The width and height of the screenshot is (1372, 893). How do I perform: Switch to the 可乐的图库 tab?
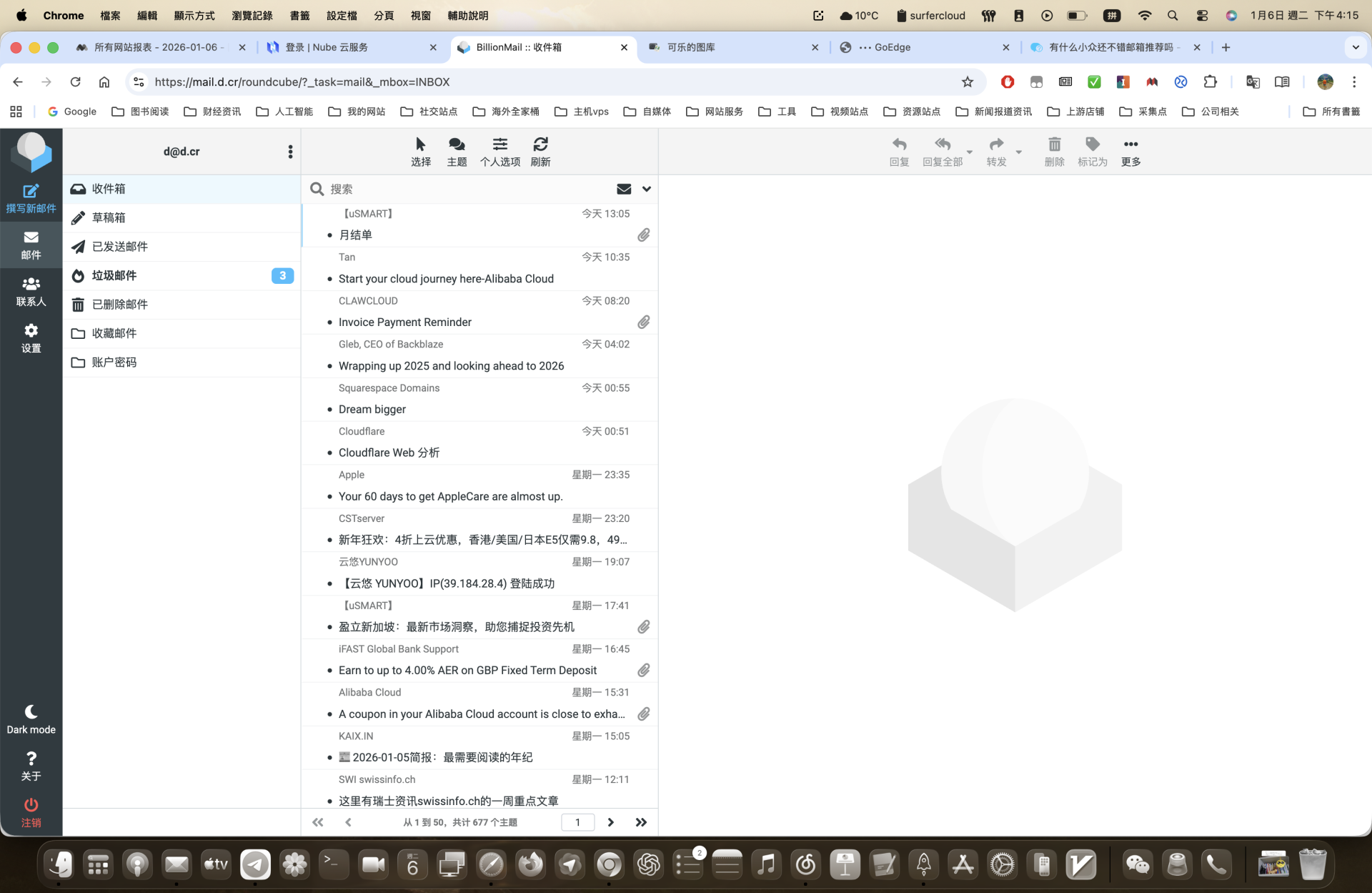tap(732, 47)
